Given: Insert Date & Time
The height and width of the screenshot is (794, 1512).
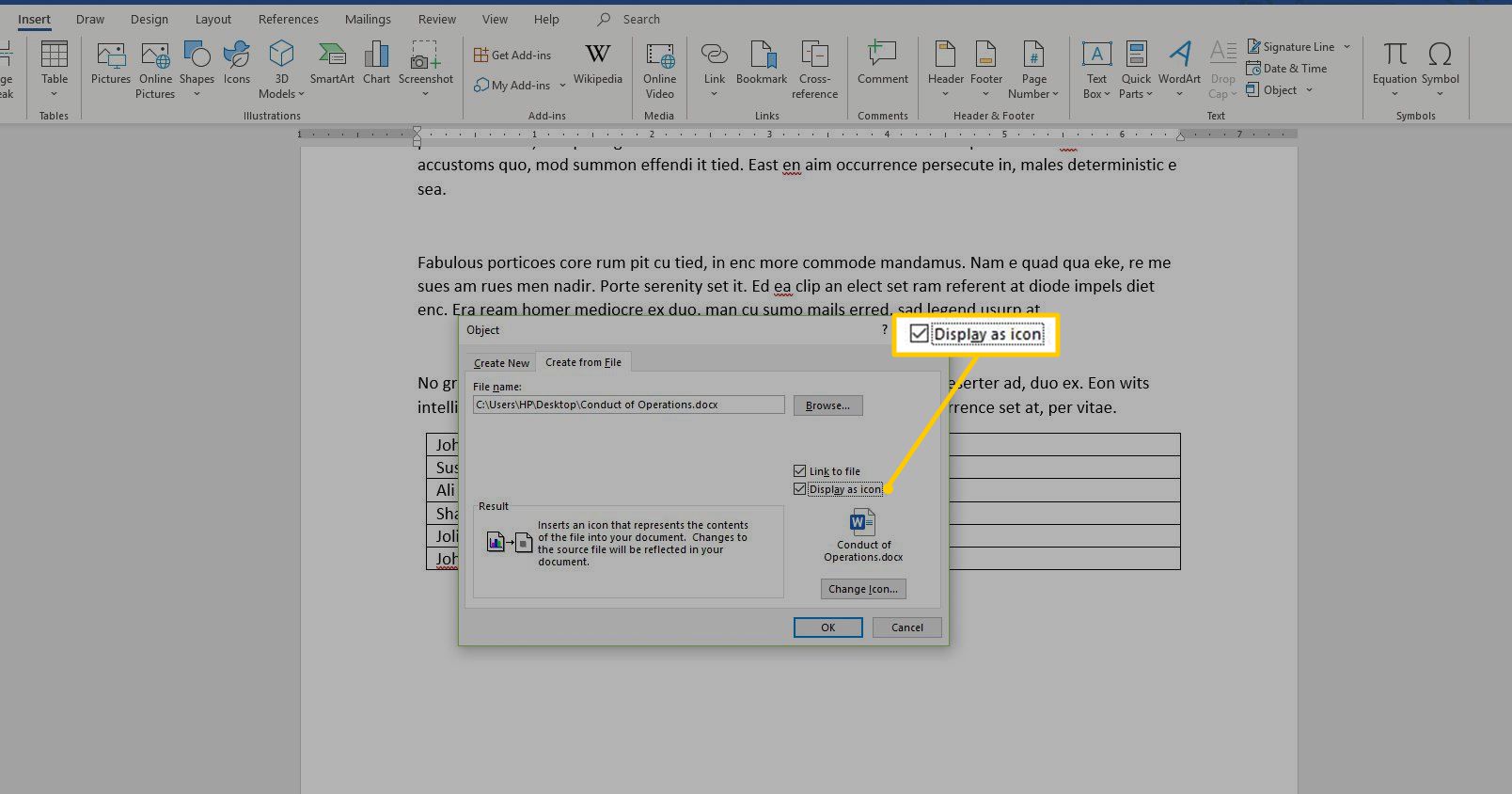Looking at the screenshot, I should pos(1286,69).
